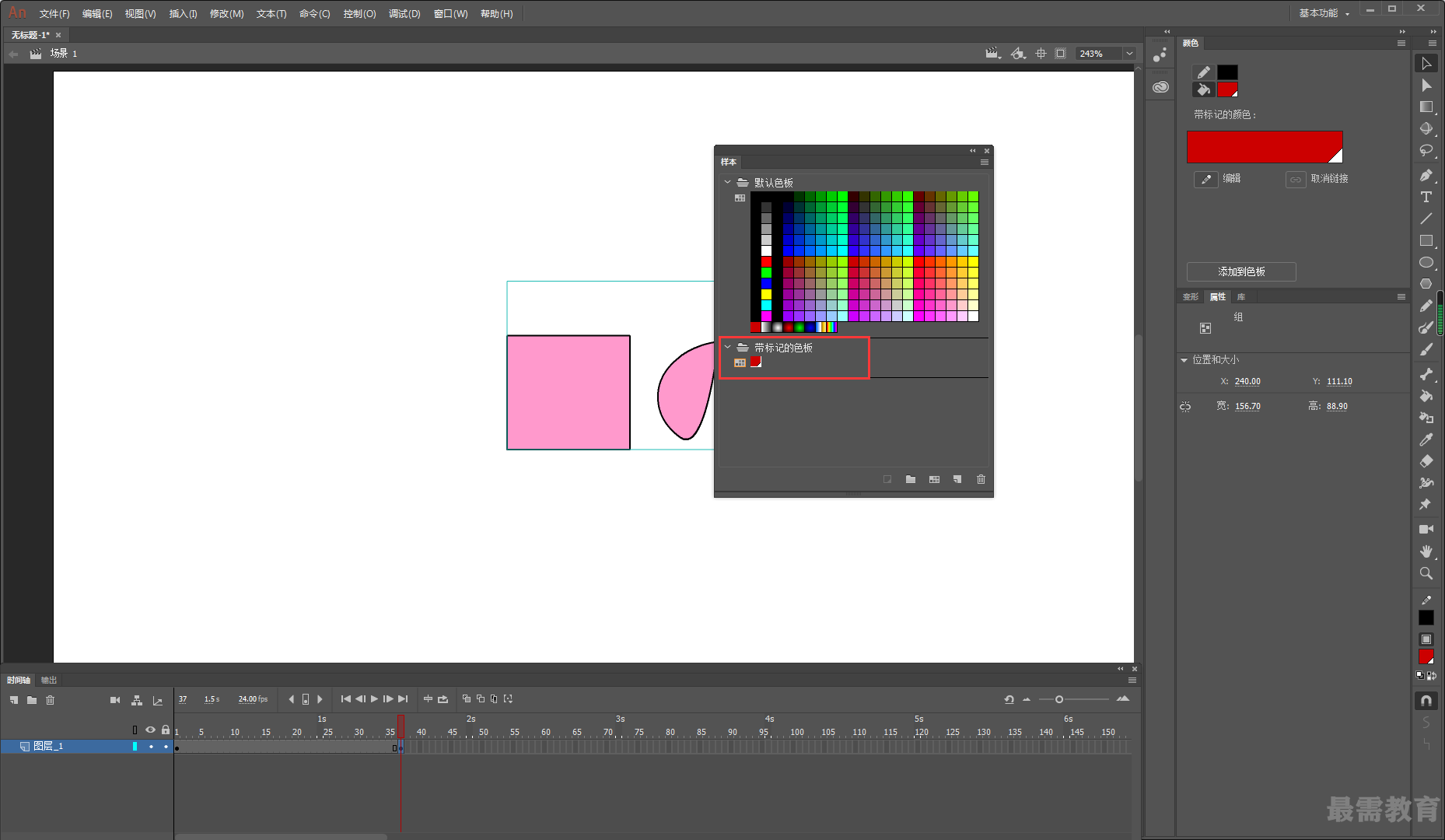The image size is (1445, 840).
Task: Click 场景 1 breadcrumb
Action: [64, 54]
